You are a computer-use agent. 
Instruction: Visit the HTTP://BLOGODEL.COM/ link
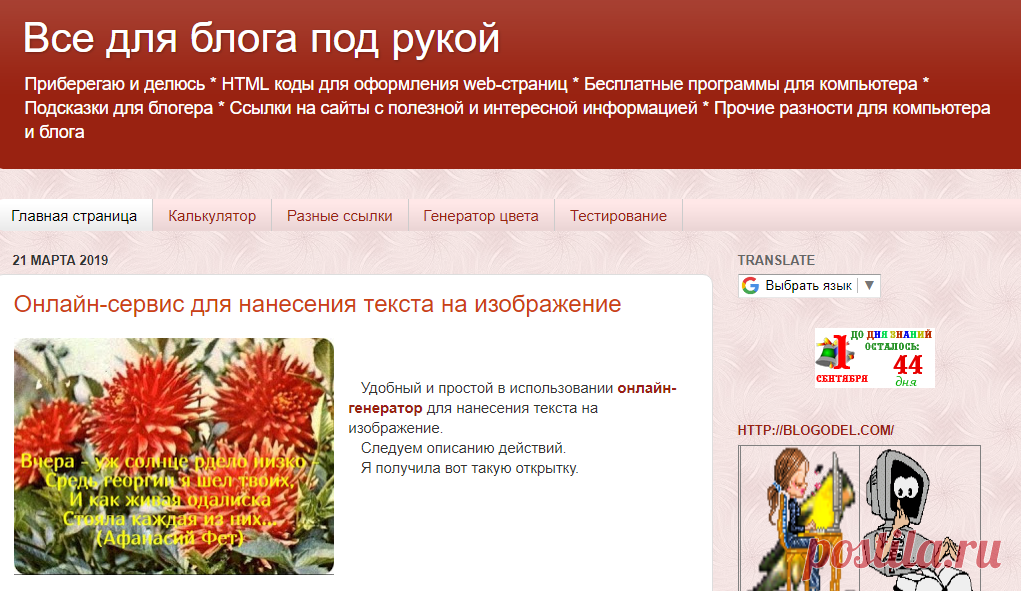[x=815, y=430]
